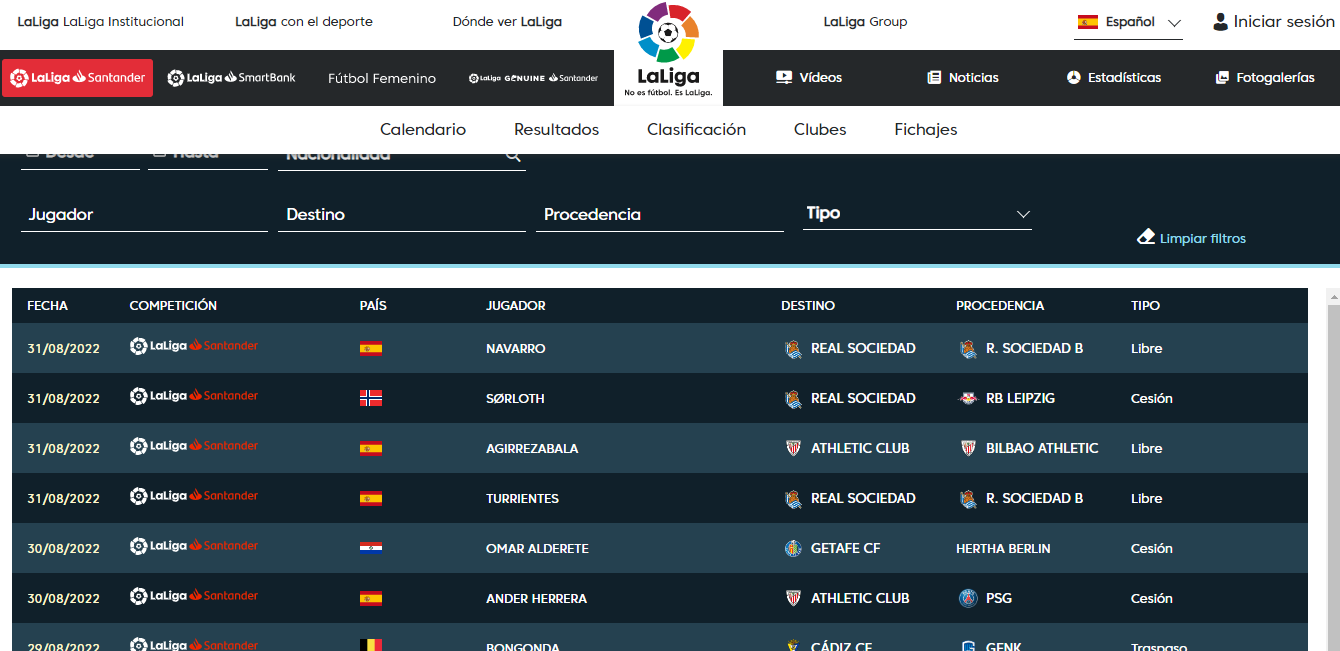Open the Fichajes tab

[x=926, y=129]
